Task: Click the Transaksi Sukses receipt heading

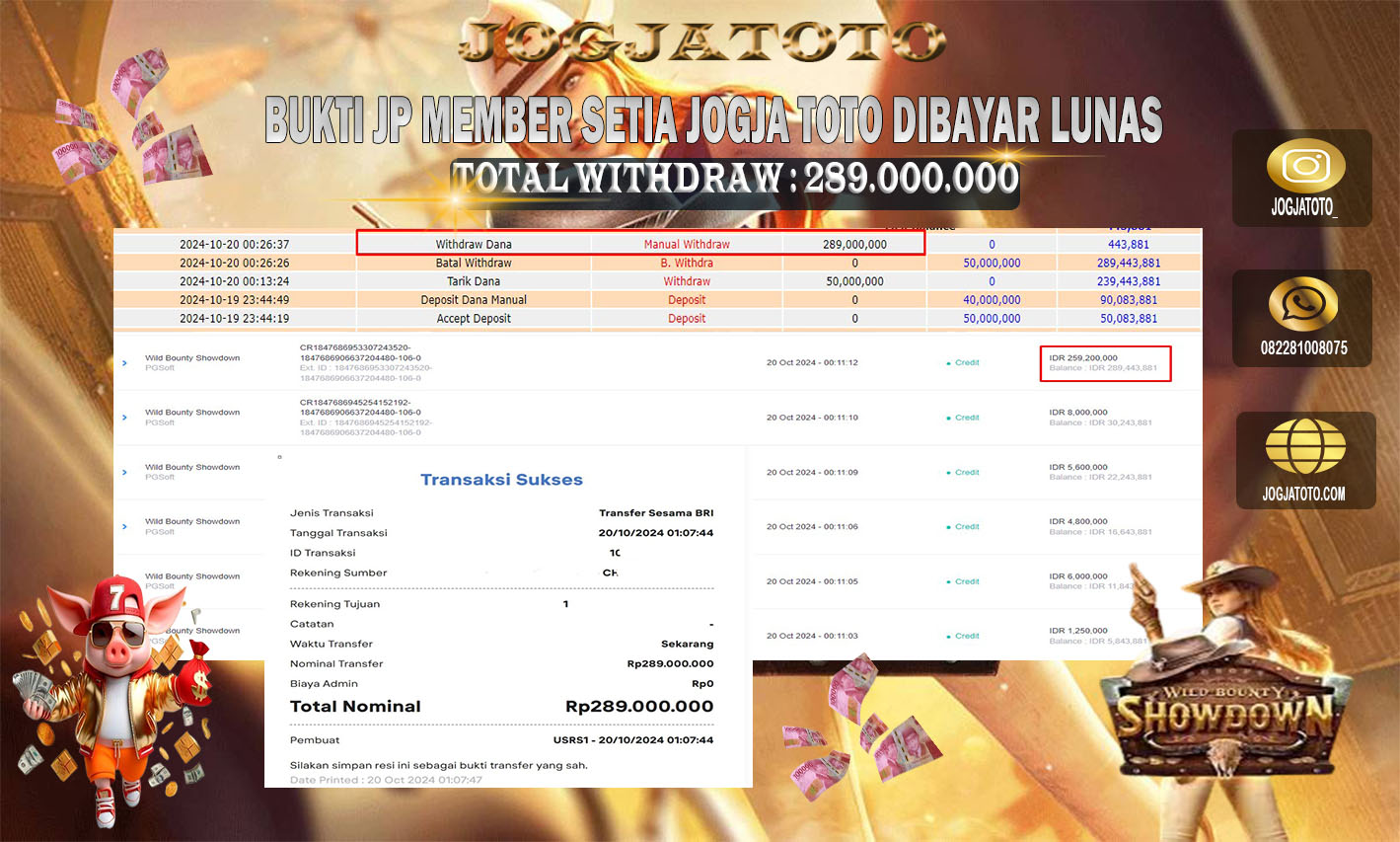Action: click(x=501, y=480)
